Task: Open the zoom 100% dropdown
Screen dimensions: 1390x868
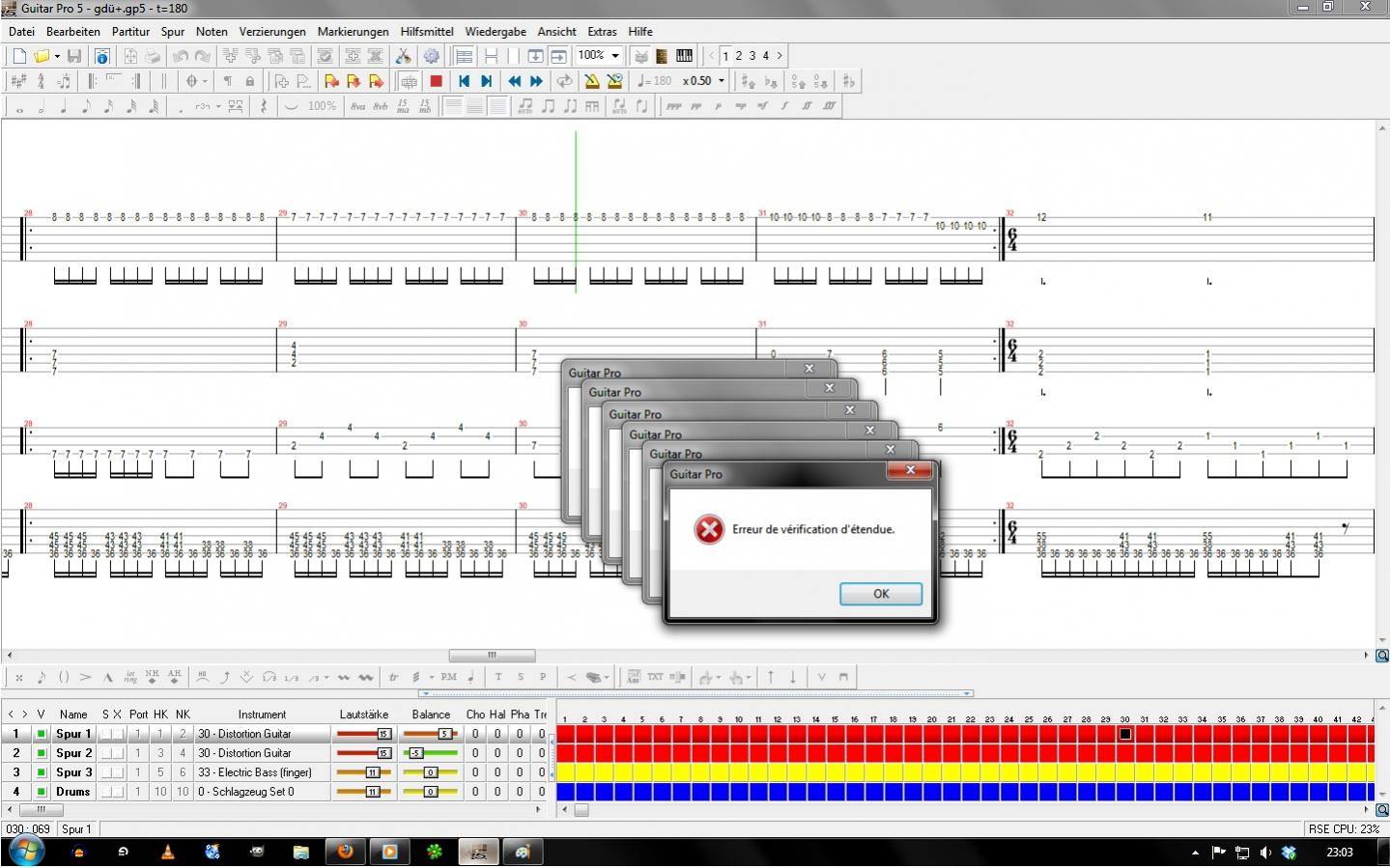Action: [614, 56]
